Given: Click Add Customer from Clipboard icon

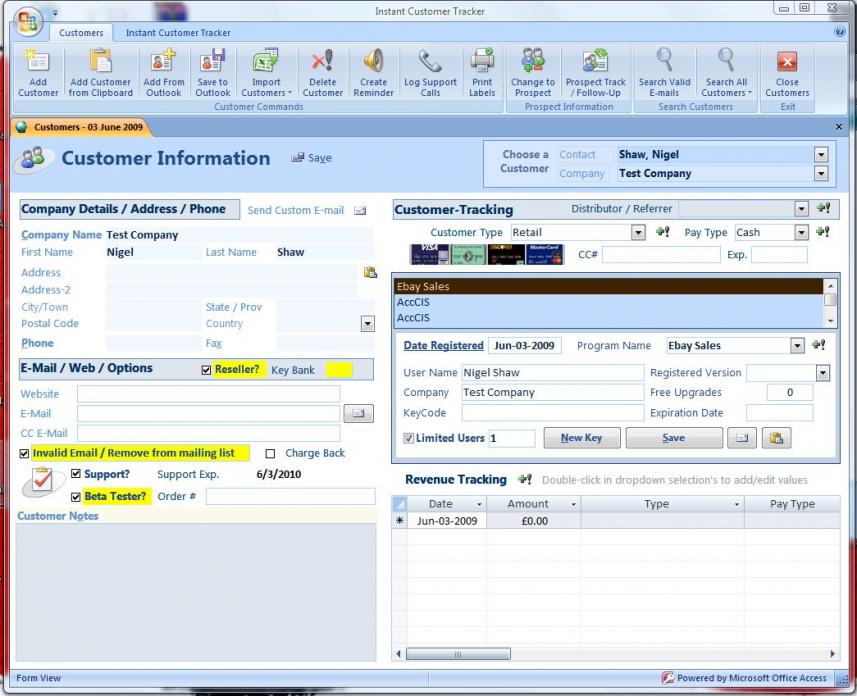Looking at the screenshot, I should click(101, 61).
